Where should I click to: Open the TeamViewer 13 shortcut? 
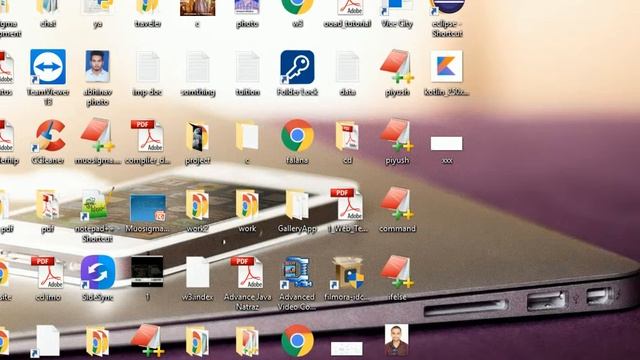pyautogui.click(x=48, y=67)
